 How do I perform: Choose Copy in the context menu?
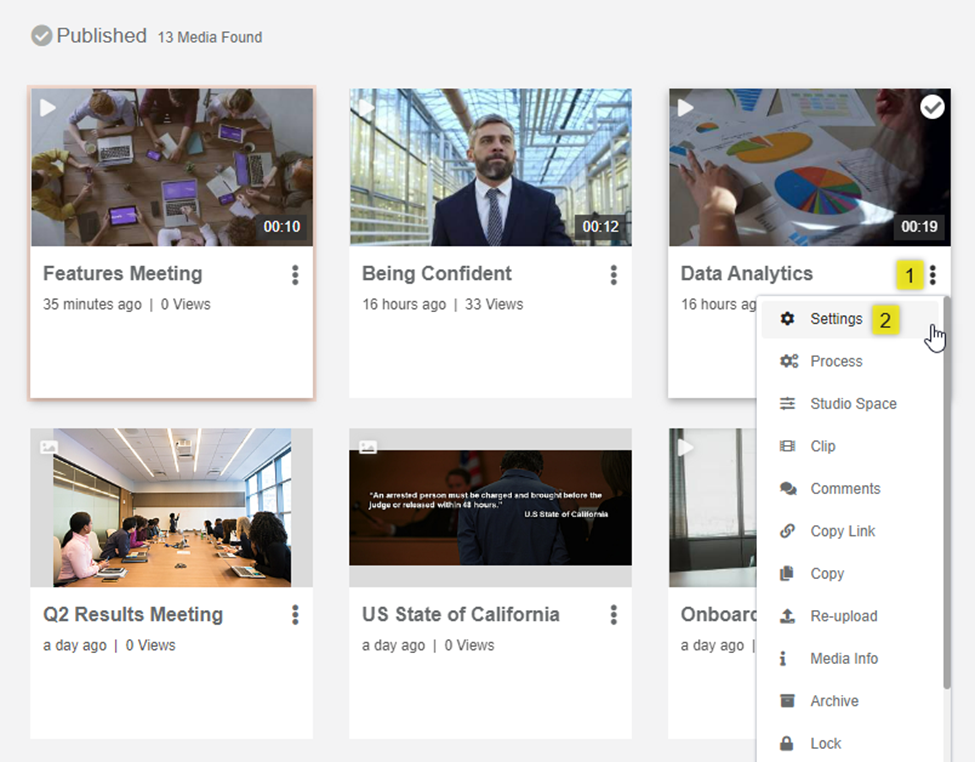(827, 574)
